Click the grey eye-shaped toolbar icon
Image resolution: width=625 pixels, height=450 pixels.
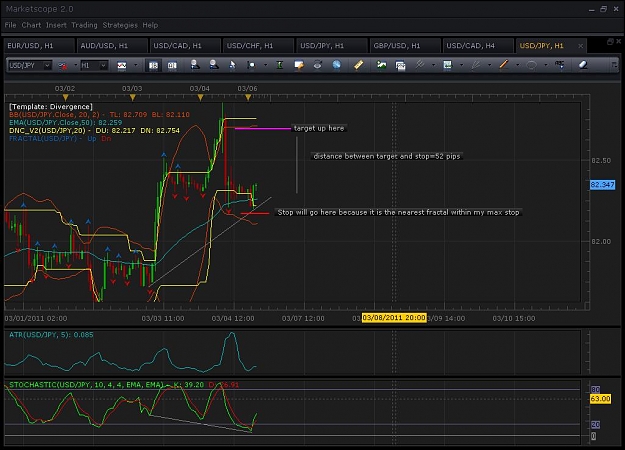coord(318,65)
